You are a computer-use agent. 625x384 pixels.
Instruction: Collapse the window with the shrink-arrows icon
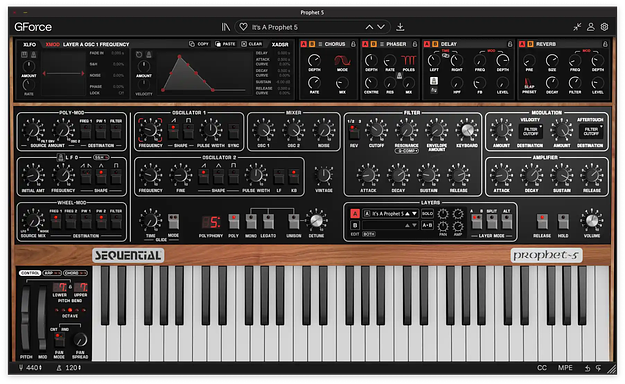coord(577,27)
